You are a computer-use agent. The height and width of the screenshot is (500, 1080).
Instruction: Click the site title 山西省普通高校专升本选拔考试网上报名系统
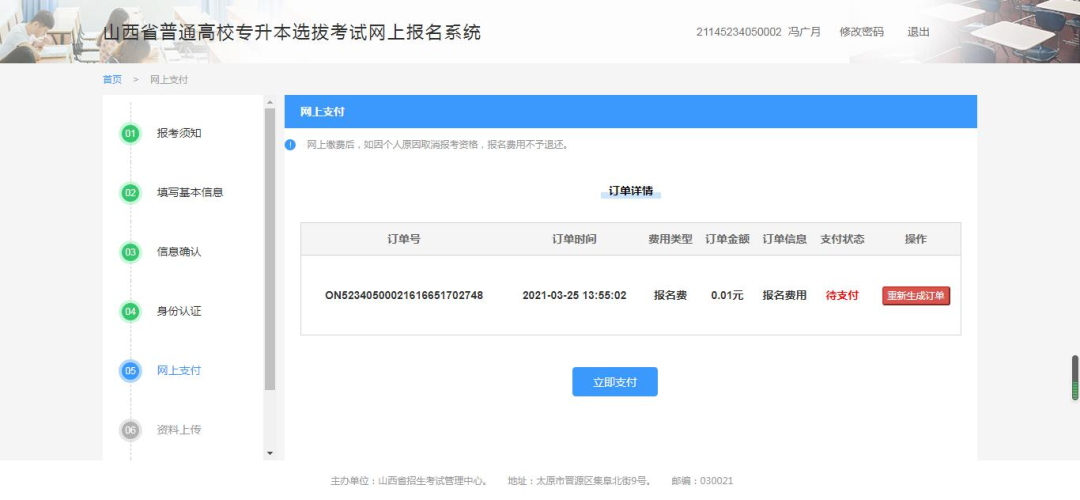click(292, 32)
